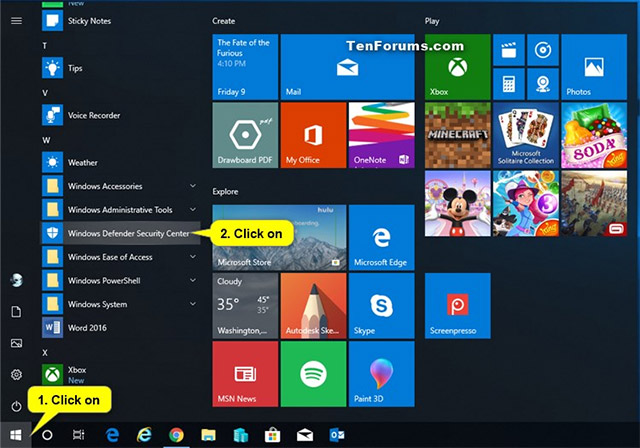
Task: Click the Create group heading
Action: coord(223,21)
